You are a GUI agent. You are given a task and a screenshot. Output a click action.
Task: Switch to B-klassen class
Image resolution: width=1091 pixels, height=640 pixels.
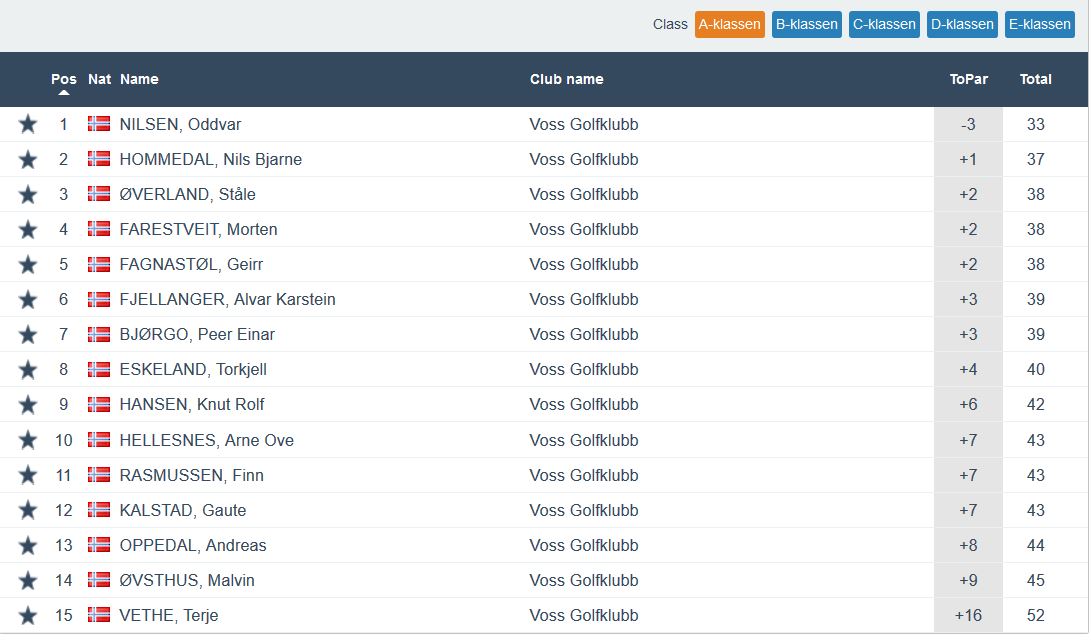click(806, 24)
